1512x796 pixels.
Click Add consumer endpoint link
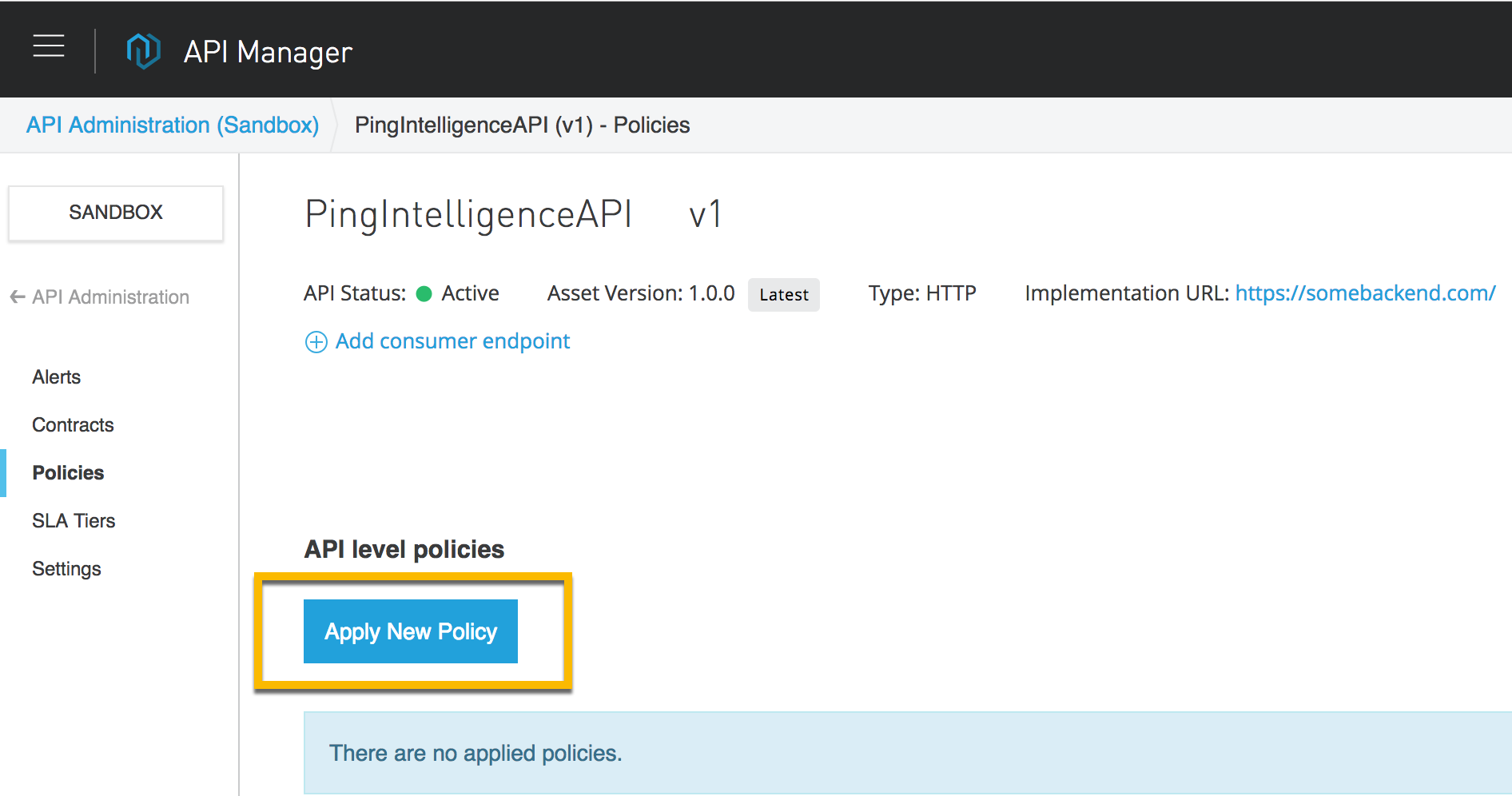pyautogui.click(x=452, y=341)
